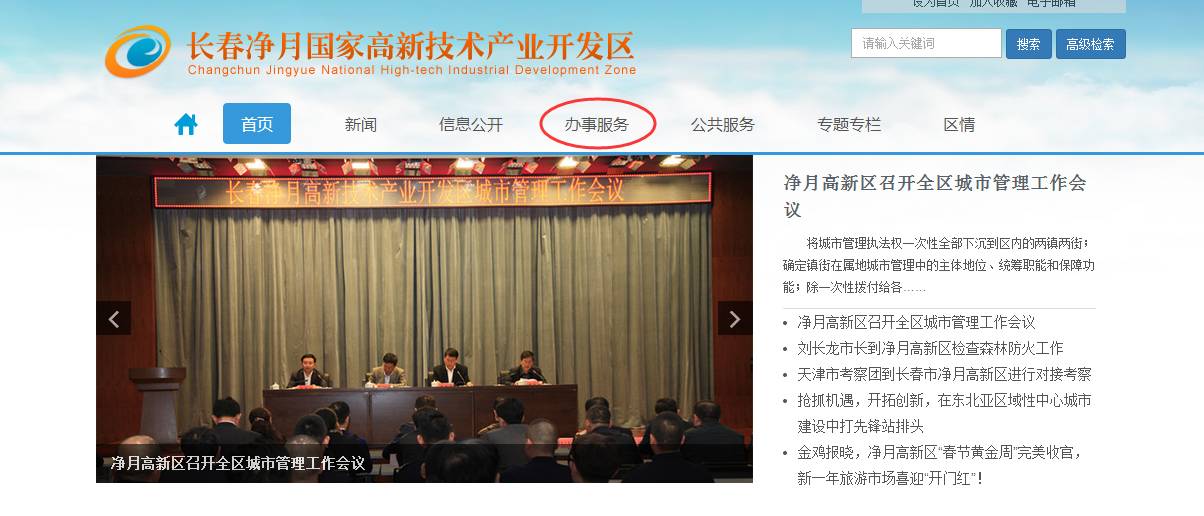Click the orange and blue site logo
Image resolution: width=1204 pixels, height=516 pixels.
coord(138,52)
